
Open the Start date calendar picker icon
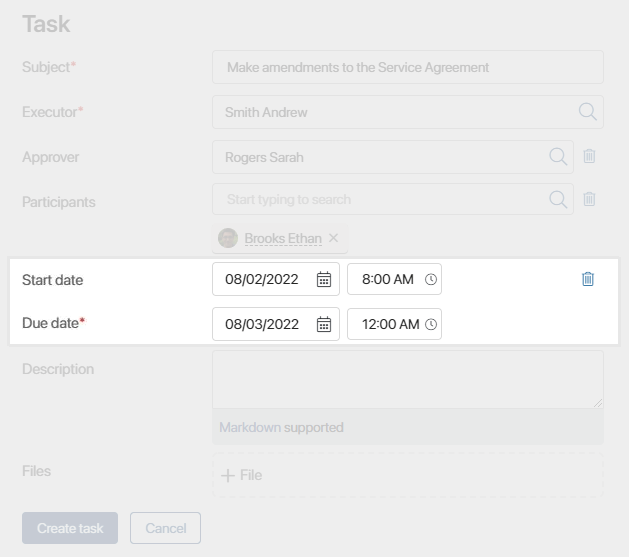(x=324, y=280)
